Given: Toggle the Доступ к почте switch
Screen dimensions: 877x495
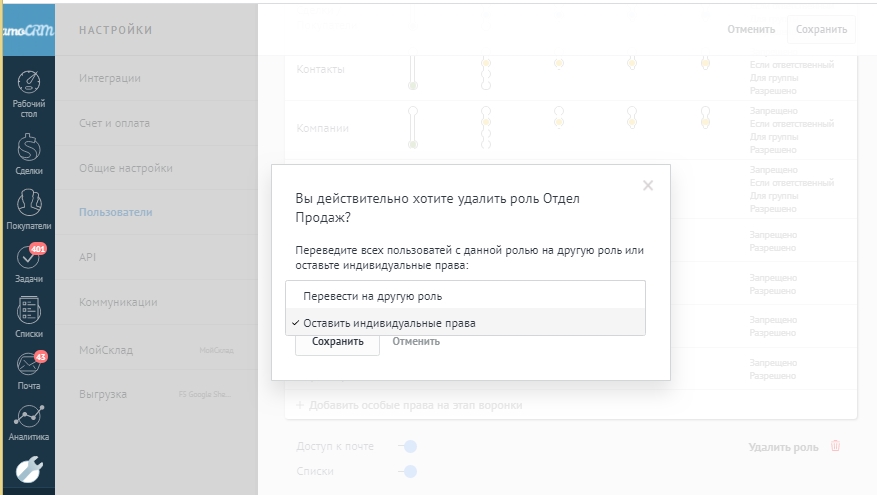Looking at the screenshot, I should click(408, 446).
